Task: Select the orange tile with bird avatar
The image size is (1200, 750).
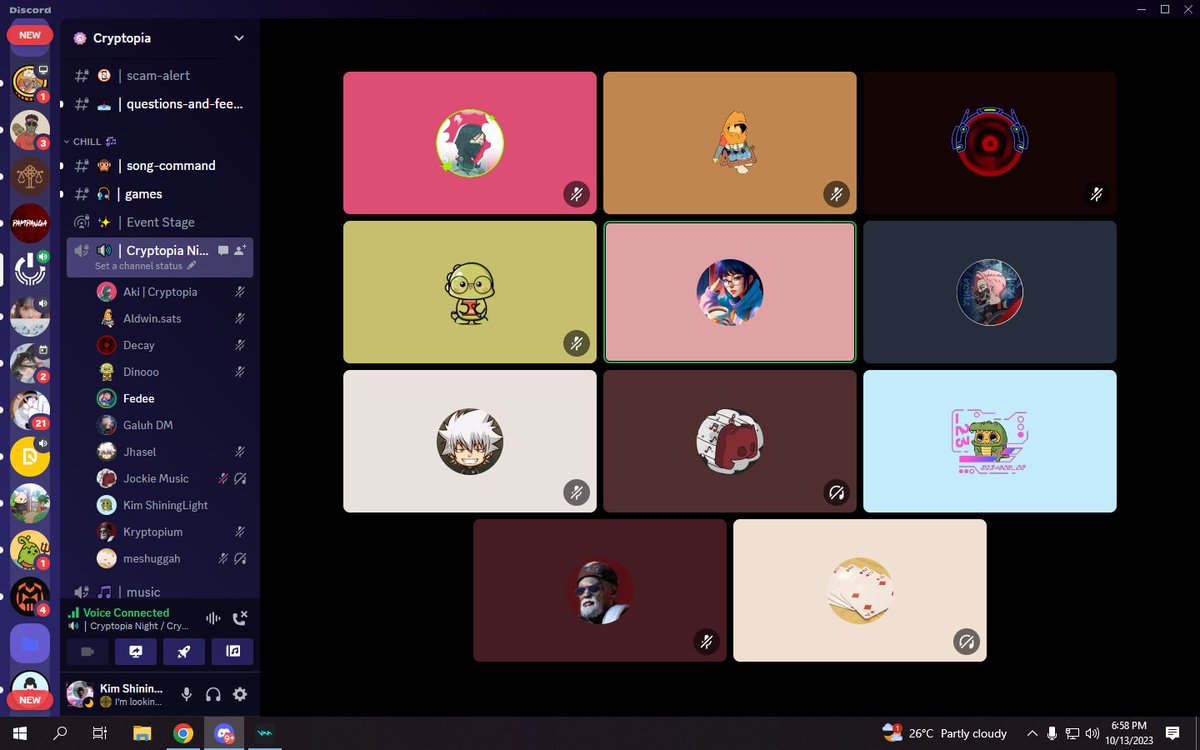Action: click(730, 143)
